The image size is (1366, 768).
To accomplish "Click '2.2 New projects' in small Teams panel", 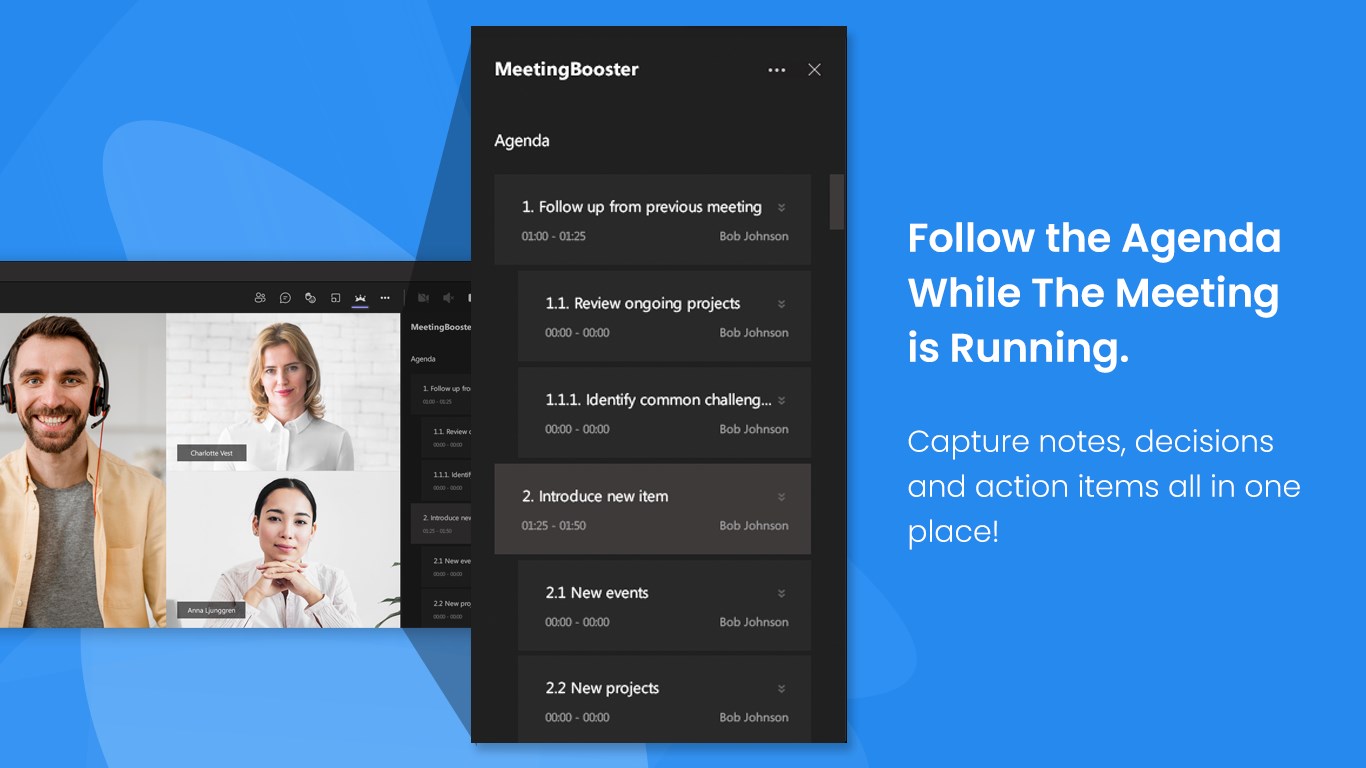I will tap(446, 609).
